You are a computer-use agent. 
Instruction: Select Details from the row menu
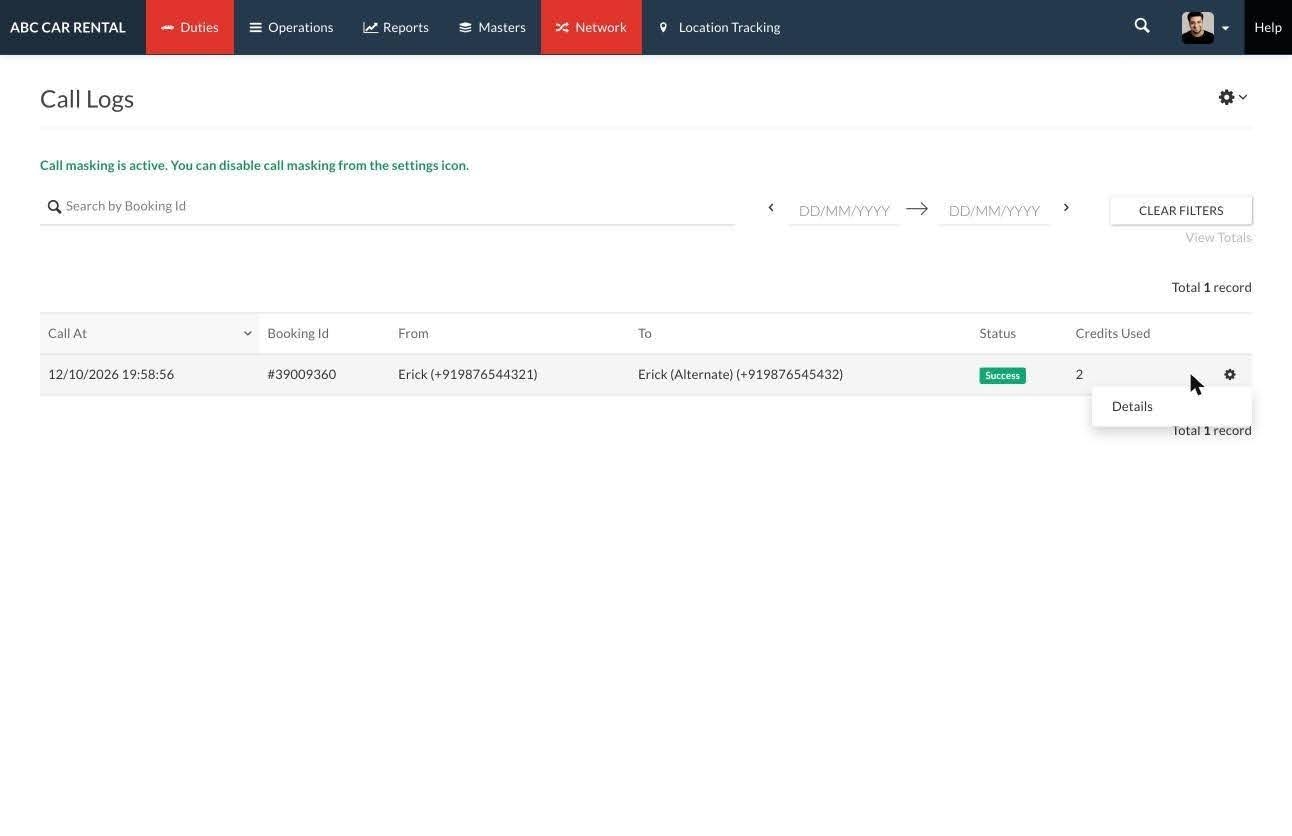(1132, 406)
